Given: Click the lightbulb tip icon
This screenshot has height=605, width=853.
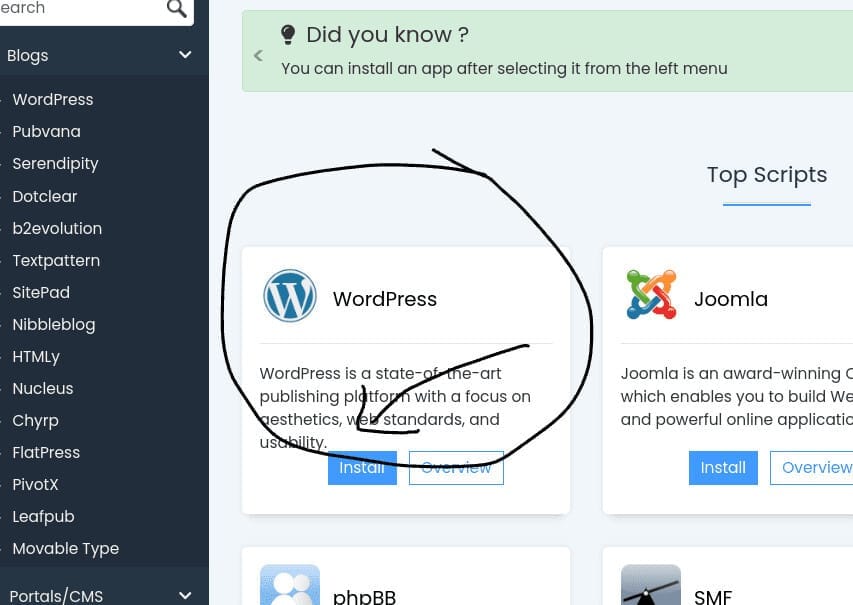Looking at the screenshot, I should tap(288, 35).
